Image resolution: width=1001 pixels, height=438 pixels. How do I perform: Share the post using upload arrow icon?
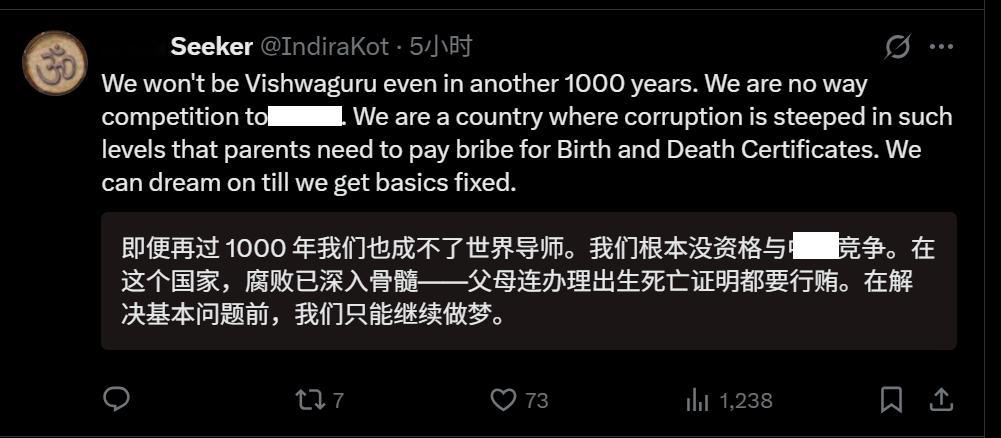click(940, 400)
